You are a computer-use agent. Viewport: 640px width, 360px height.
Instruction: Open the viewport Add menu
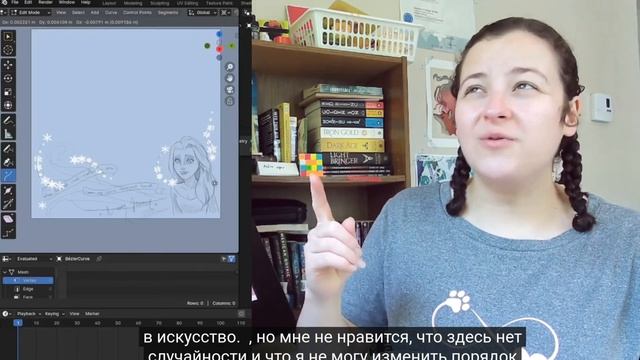(x=95, y=13)
